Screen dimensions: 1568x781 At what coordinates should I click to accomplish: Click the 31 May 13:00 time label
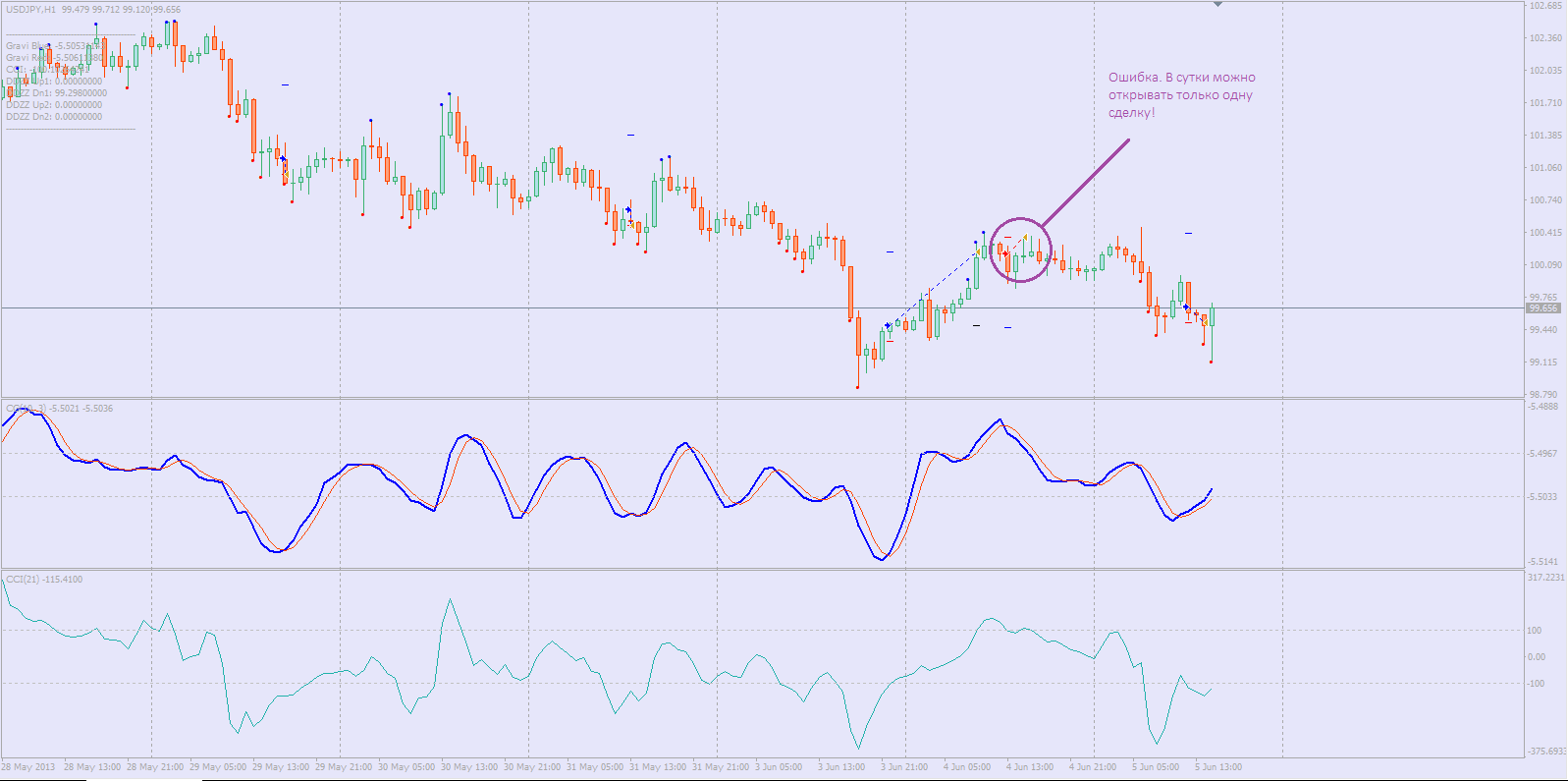[x=658, y=767]
